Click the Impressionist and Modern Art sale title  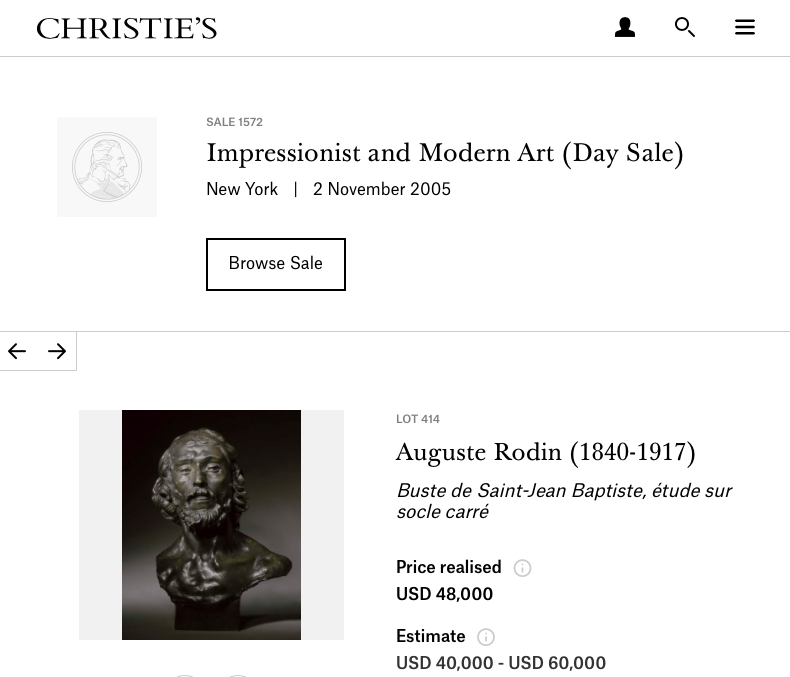pyautogui.click(x=445, y=153)
